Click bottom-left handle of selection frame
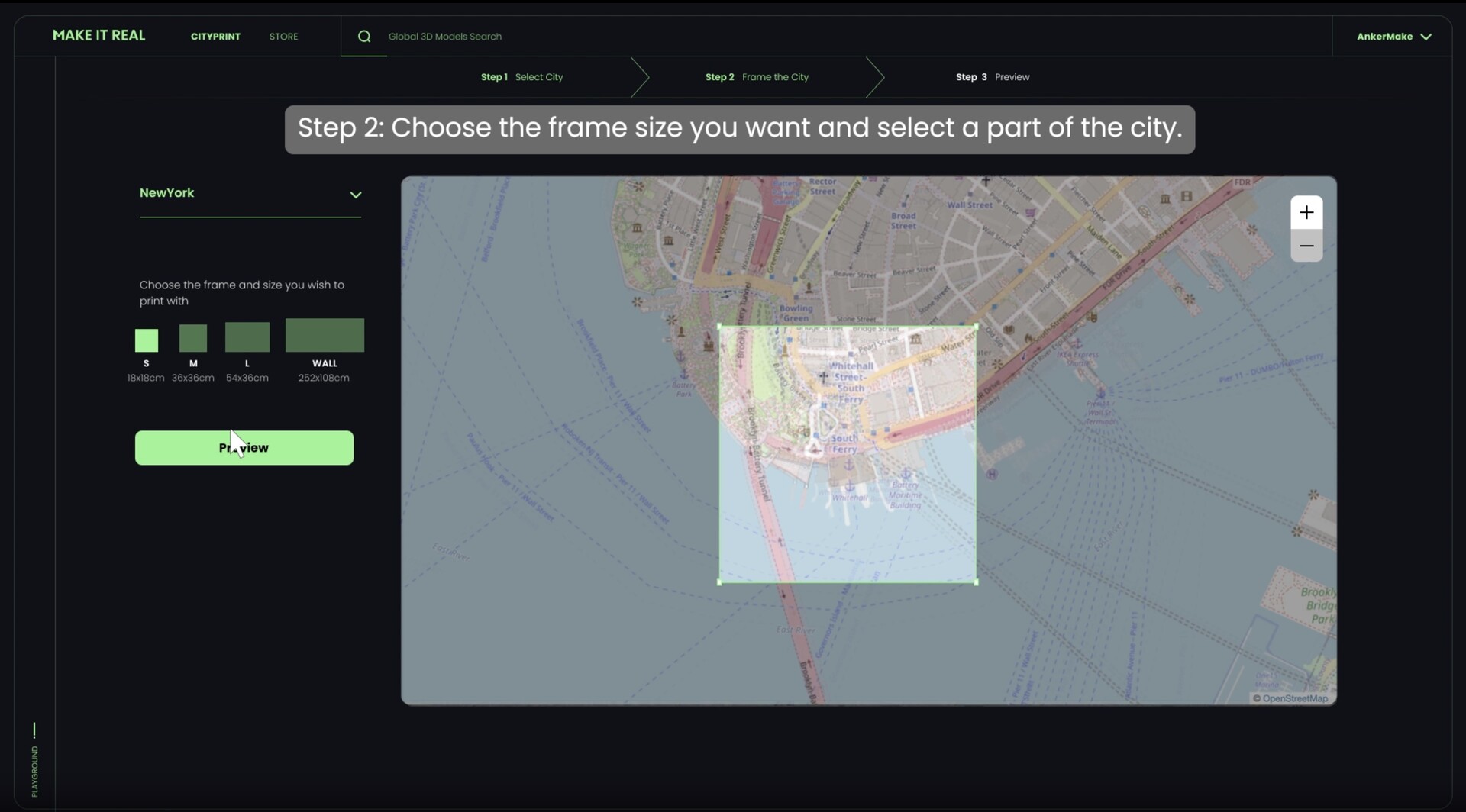Screen dimensions: 1466x812 pos(719,582)
